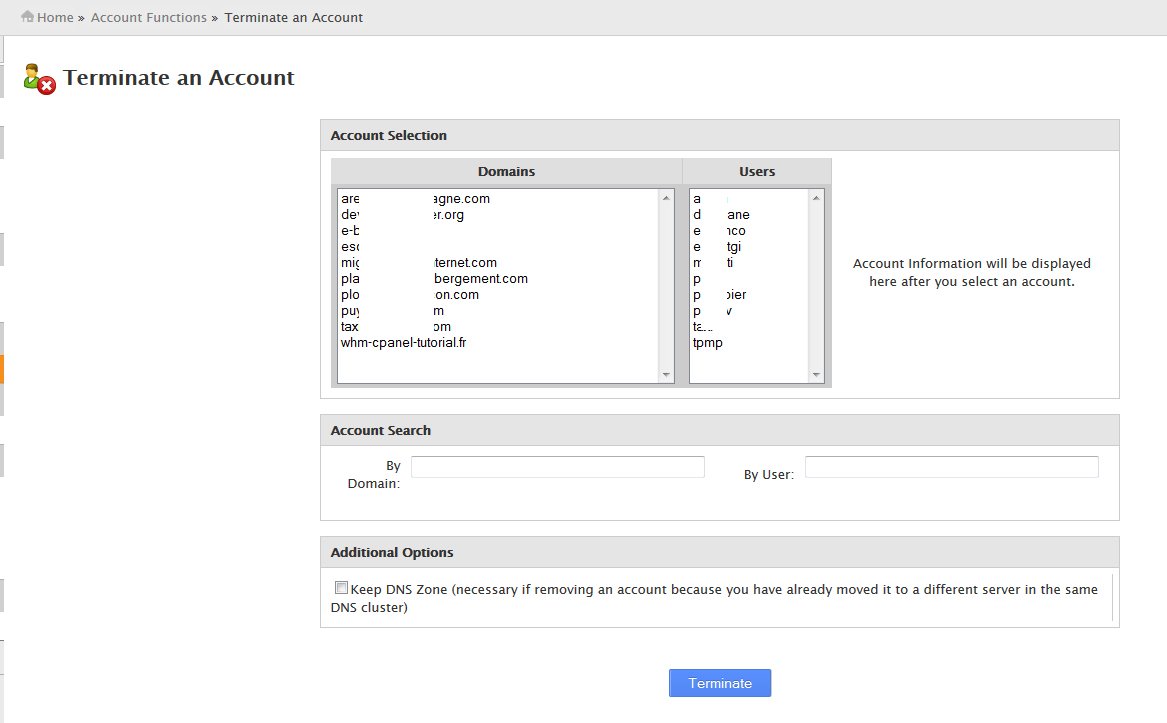Open the Home breadcrumb link
1167x723 pixels.
[55, 17]
